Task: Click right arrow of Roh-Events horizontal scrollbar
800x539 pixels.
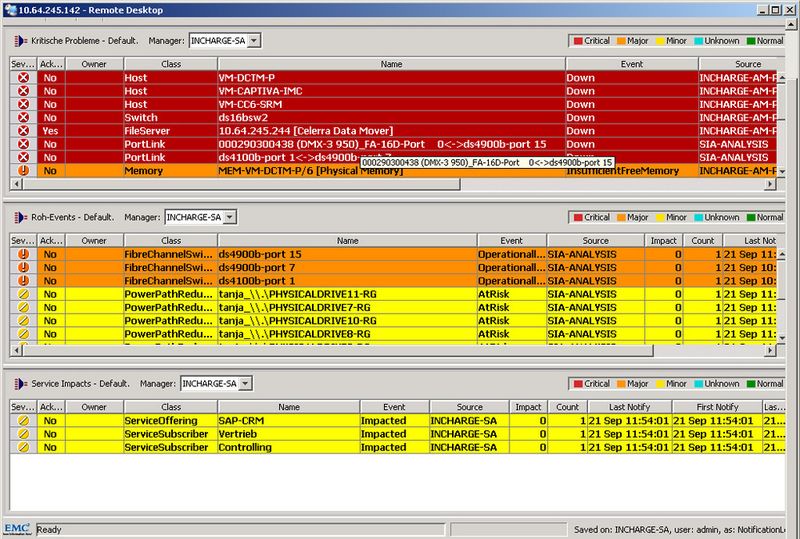Action: point(770,350)
